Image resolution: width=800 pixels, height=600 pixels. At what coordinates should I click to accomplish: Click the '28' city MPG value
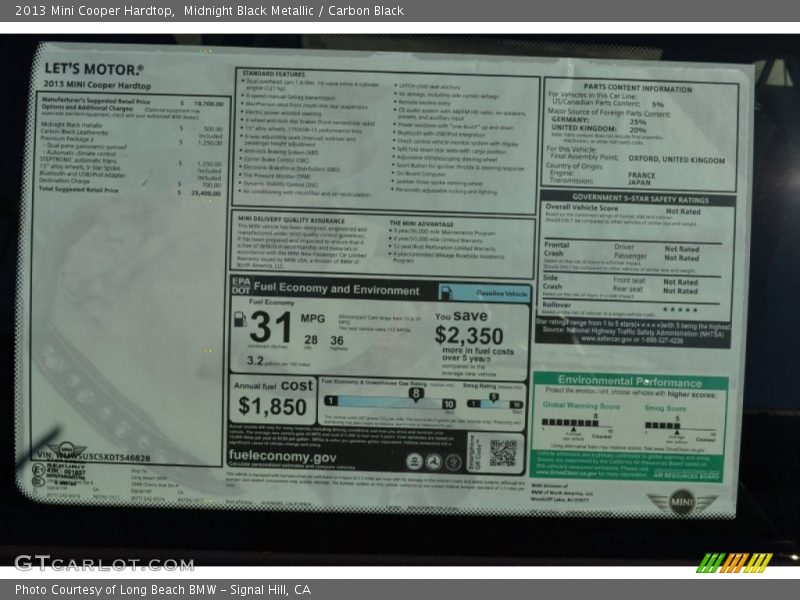point(311,340)
